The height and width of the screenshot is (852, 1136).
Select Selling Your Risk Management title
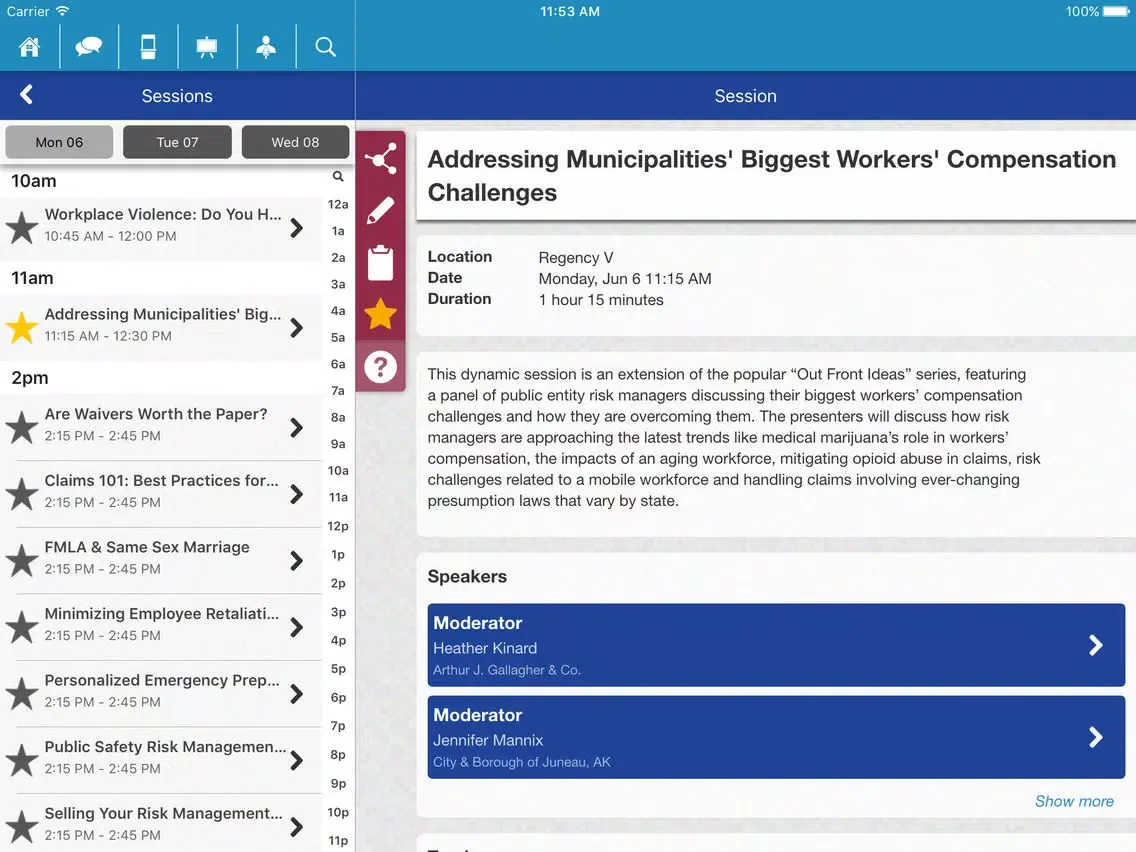click(x=164, y=814)
